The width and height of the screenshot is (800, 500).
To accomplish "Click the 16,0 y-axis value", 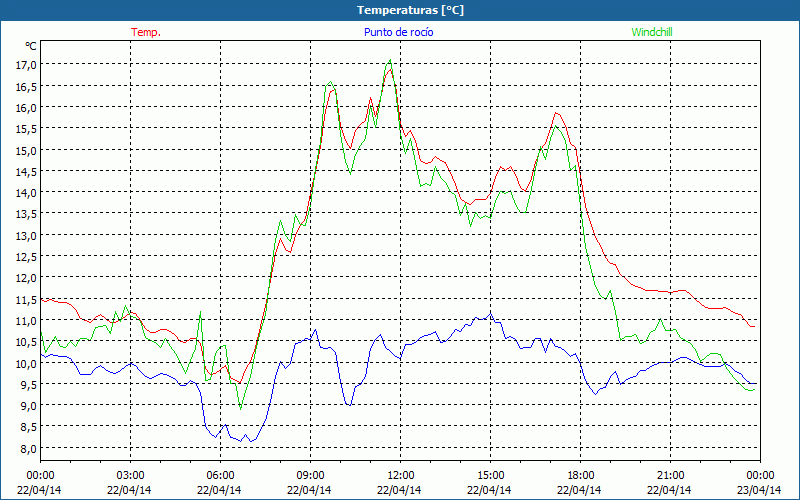I will coord(28,107).
